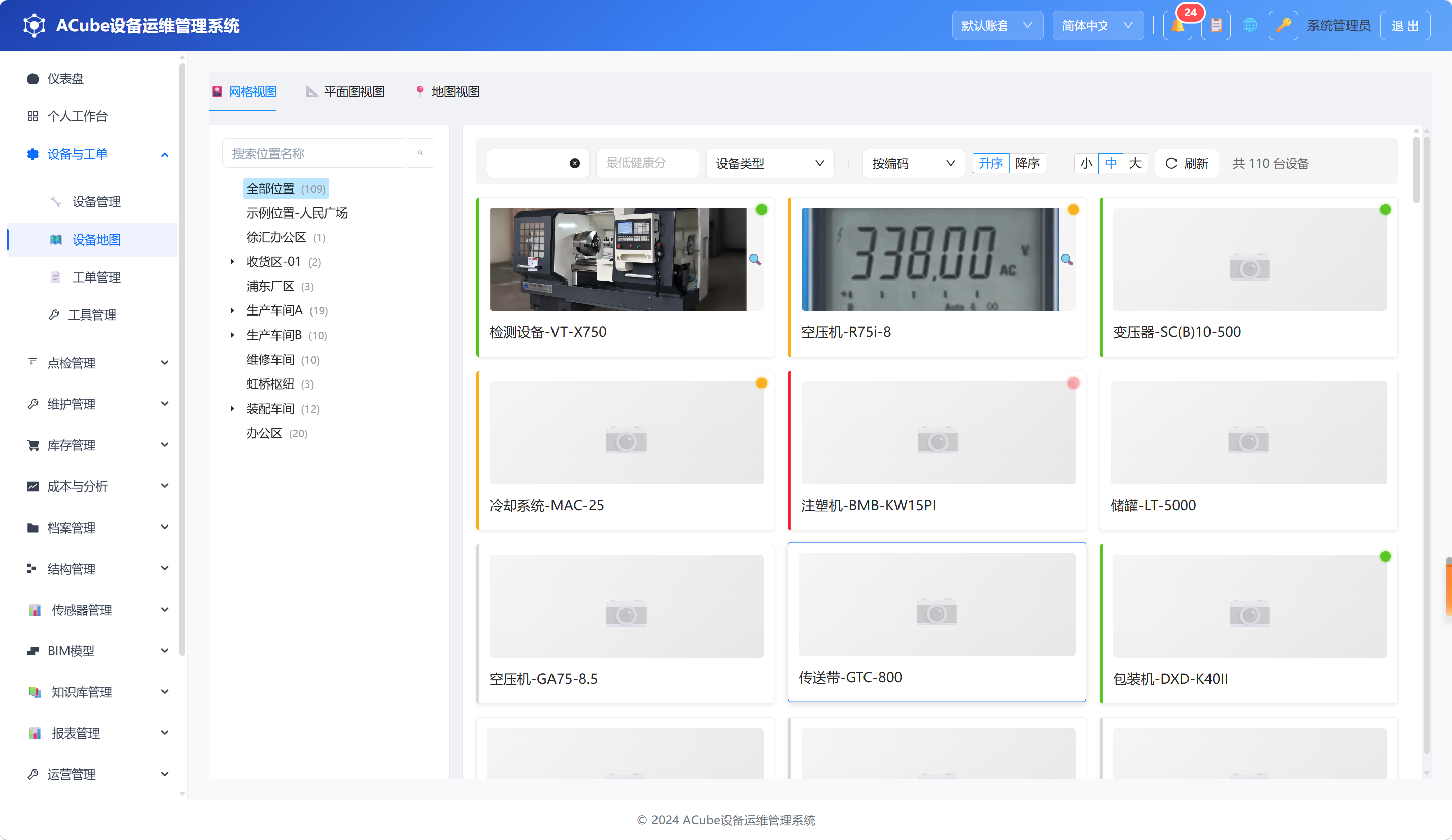Click the key icon in header

[1283, 26]
